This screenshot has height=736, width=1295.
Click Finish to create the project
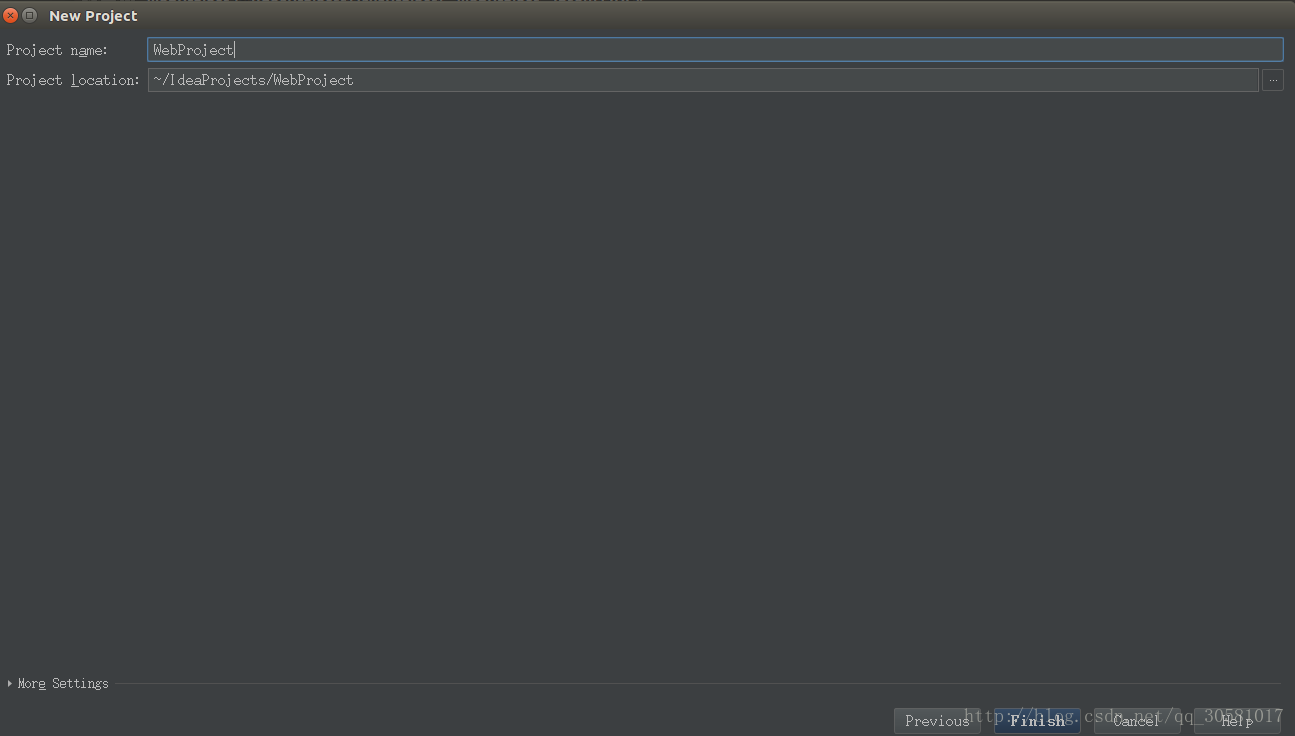pos(1037,720)
